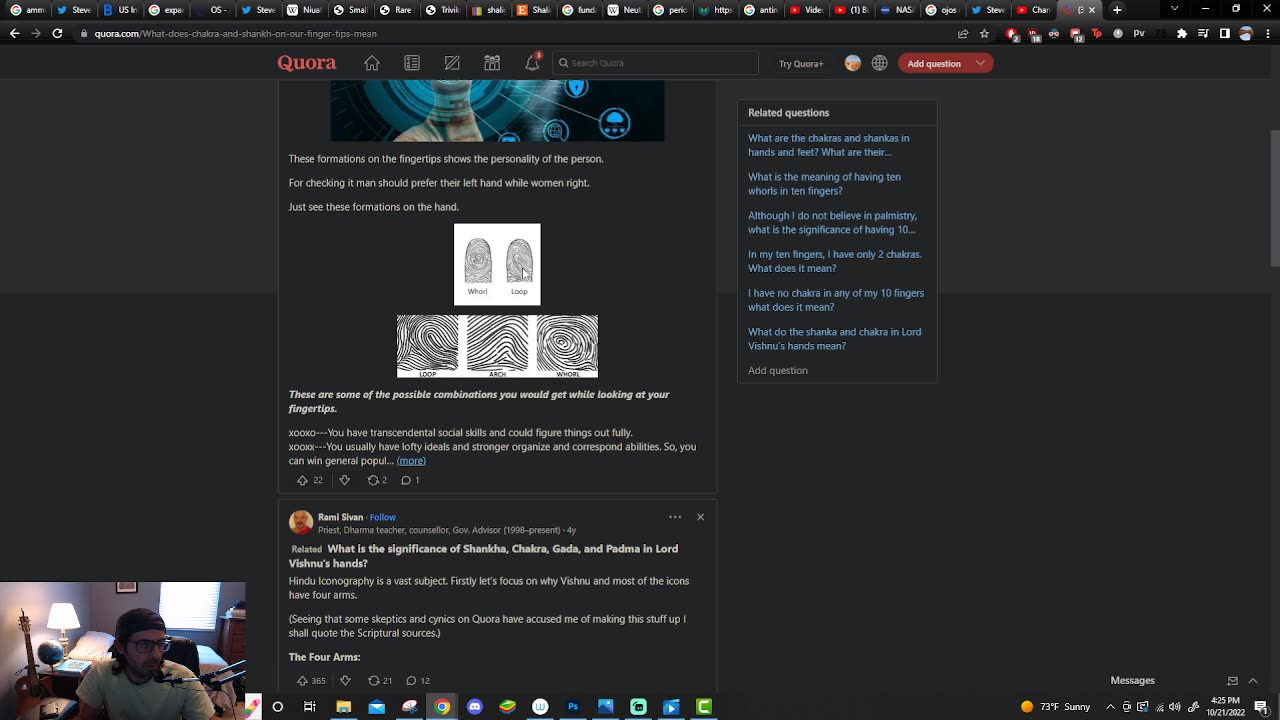Open the Windows Task View icon
This screenshot has width=1280, height=720.
coord(310,707)
